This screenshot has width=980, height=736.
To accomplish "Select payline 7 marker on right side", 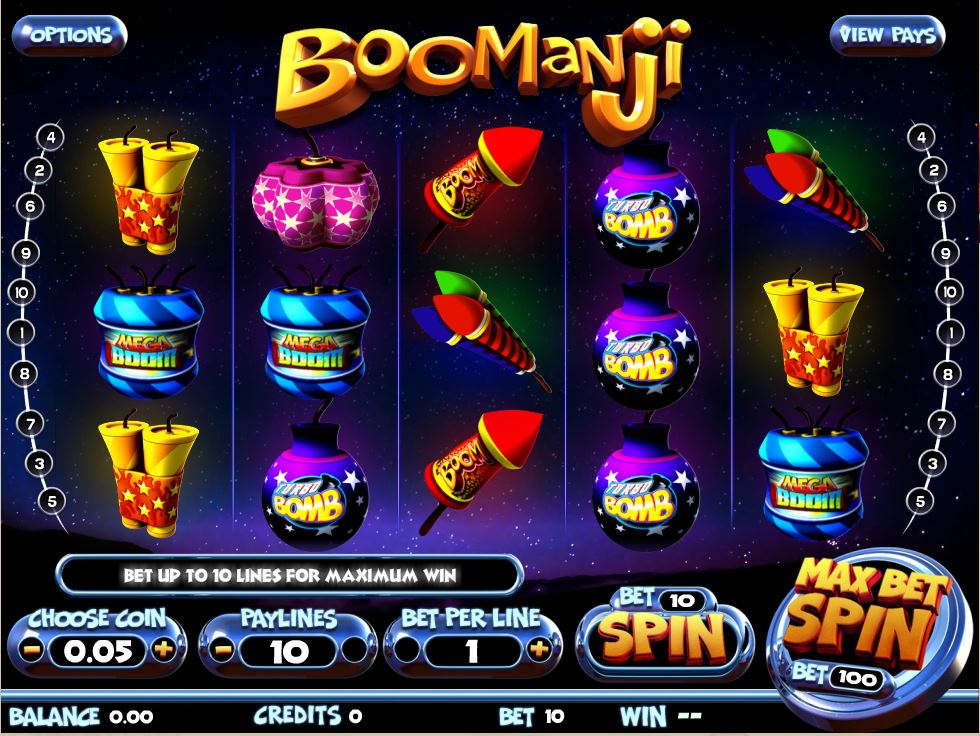I will [x=941, y=424].
